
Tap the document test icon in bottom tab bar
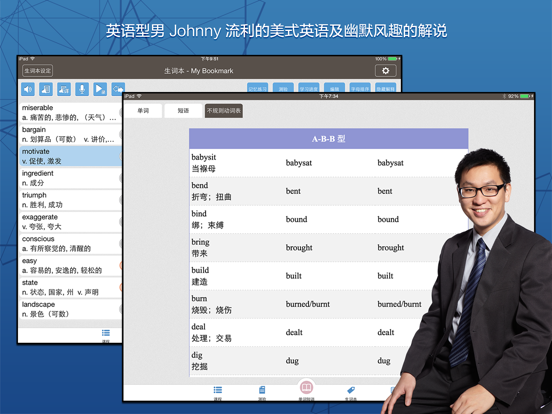click(x=262, y=390)
